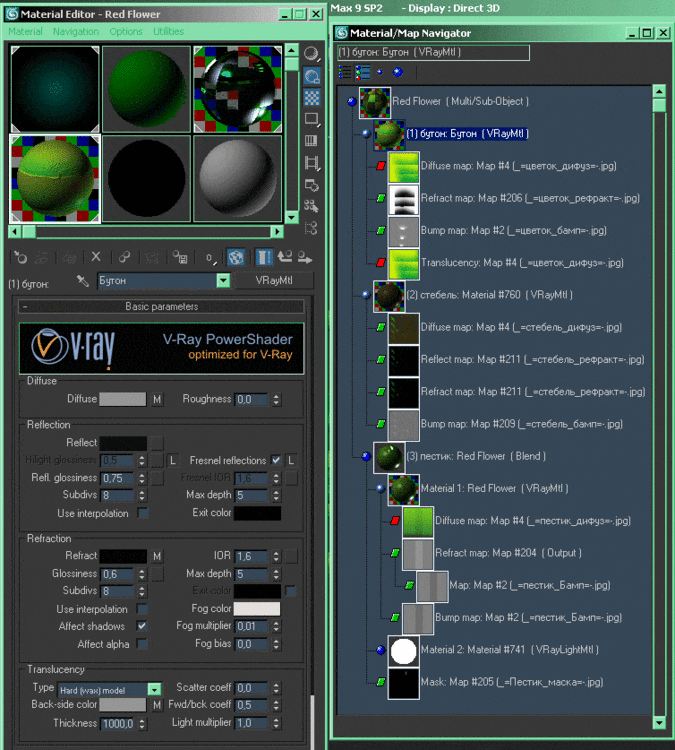This screenshot has width=675, height=750.
Task: Switch the Navigator to View List + Icons
Action: (x=363, y=72)
